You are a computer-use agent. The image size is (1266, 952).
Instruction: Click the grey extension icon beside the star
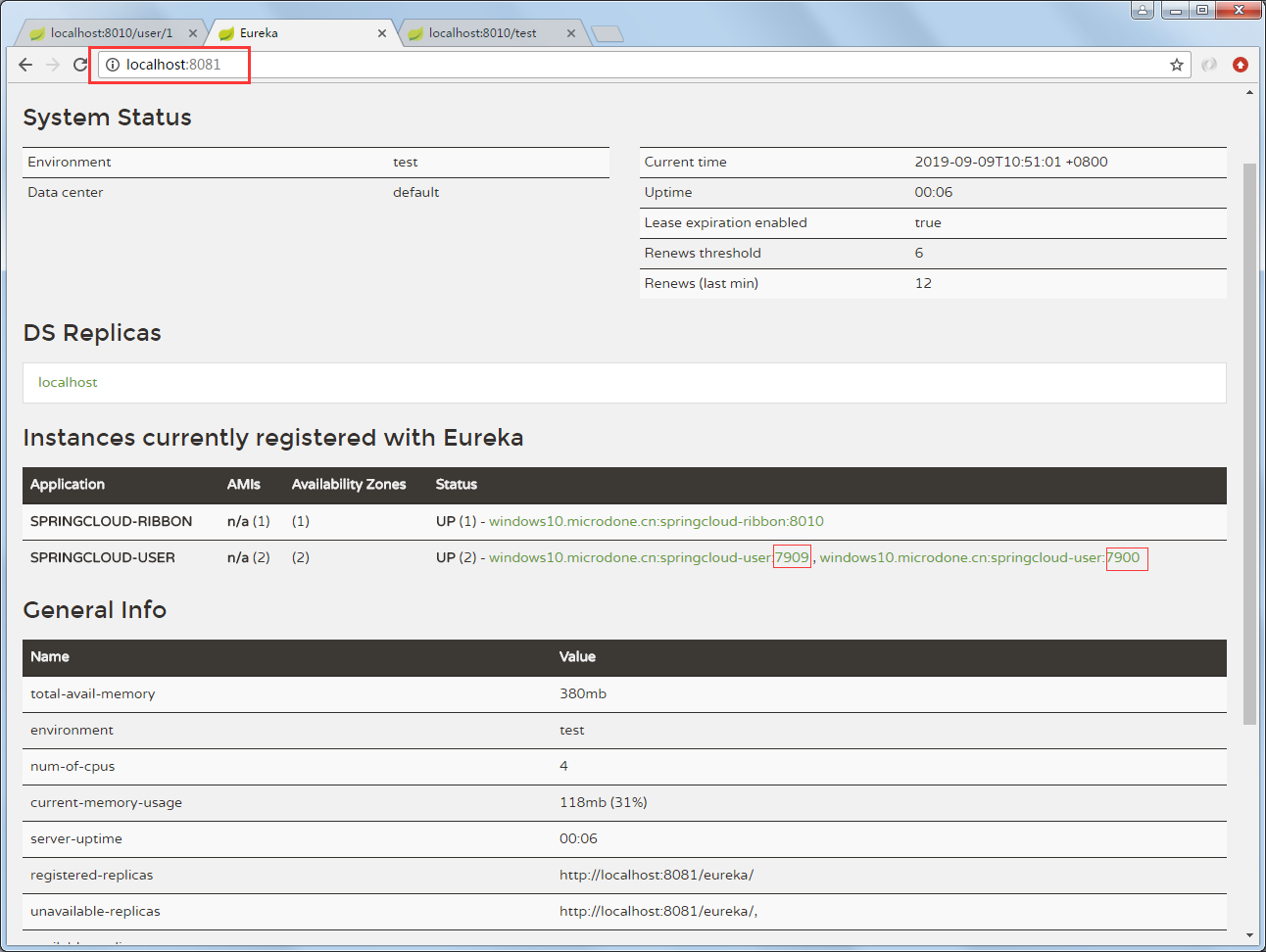point(1209,65)
